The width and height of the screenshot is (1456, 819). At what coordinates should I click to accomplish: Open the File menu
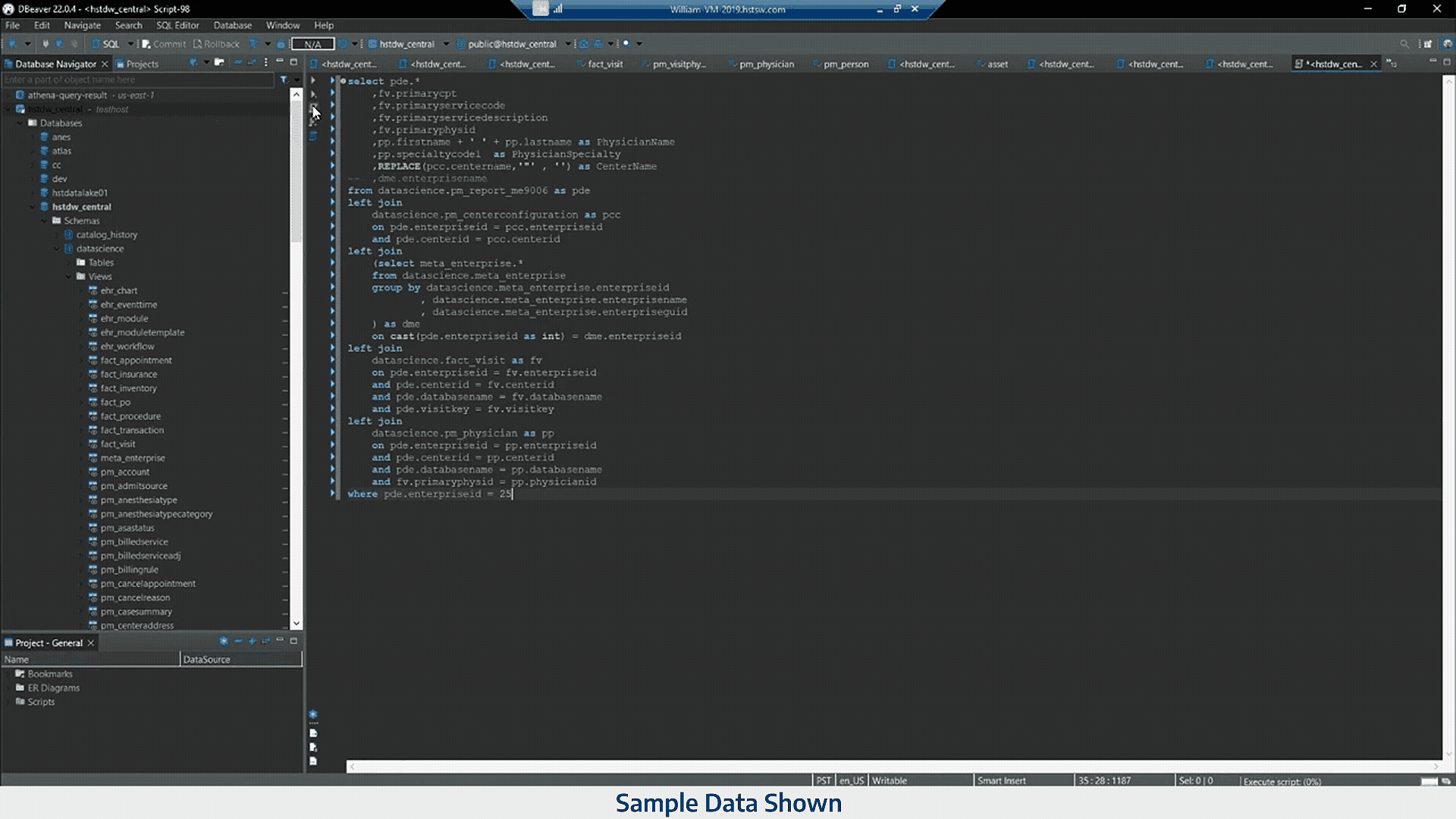coord(13,25)
